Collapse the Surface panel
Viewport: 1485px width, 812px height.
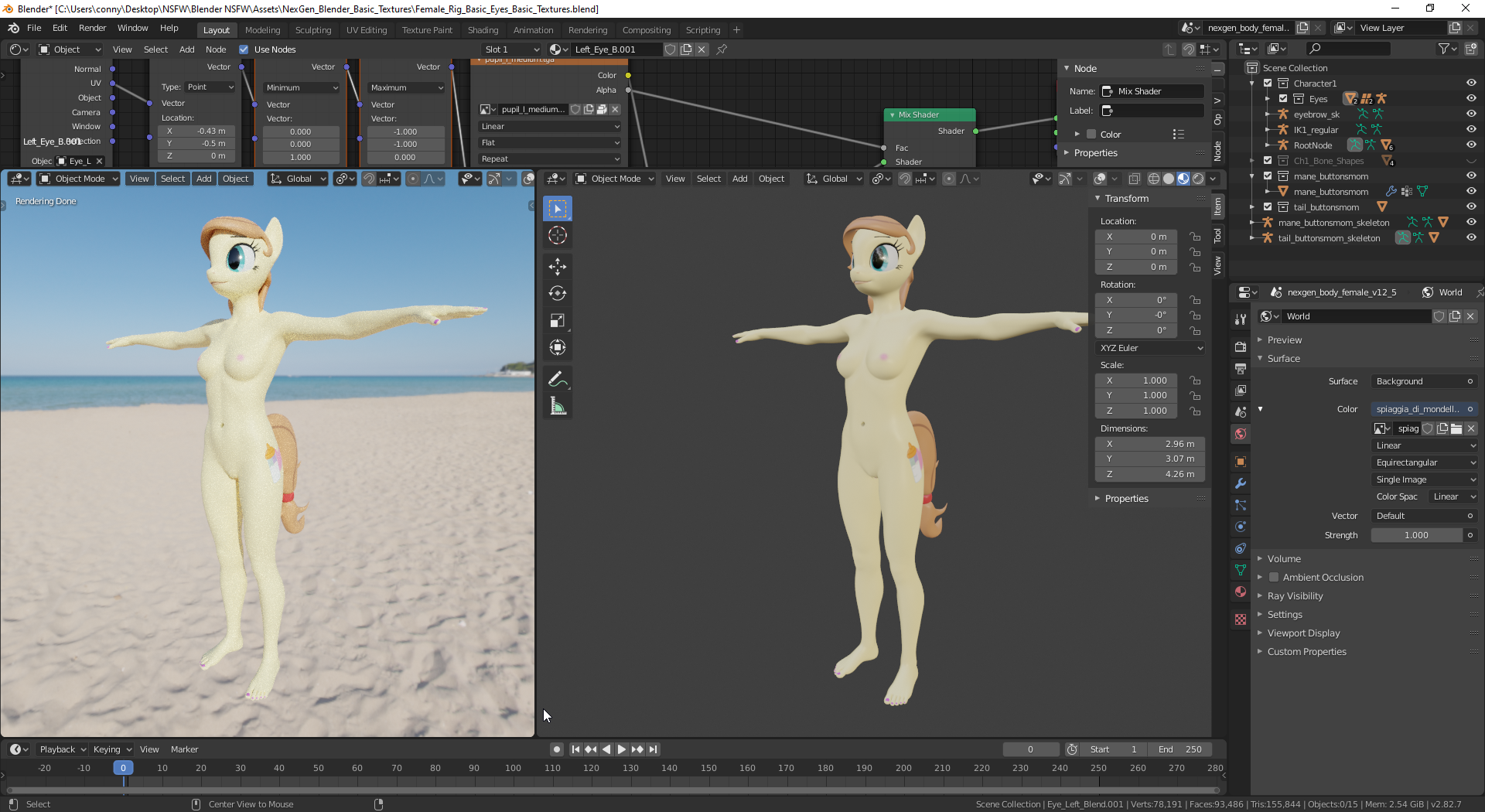coord(1283,359)
